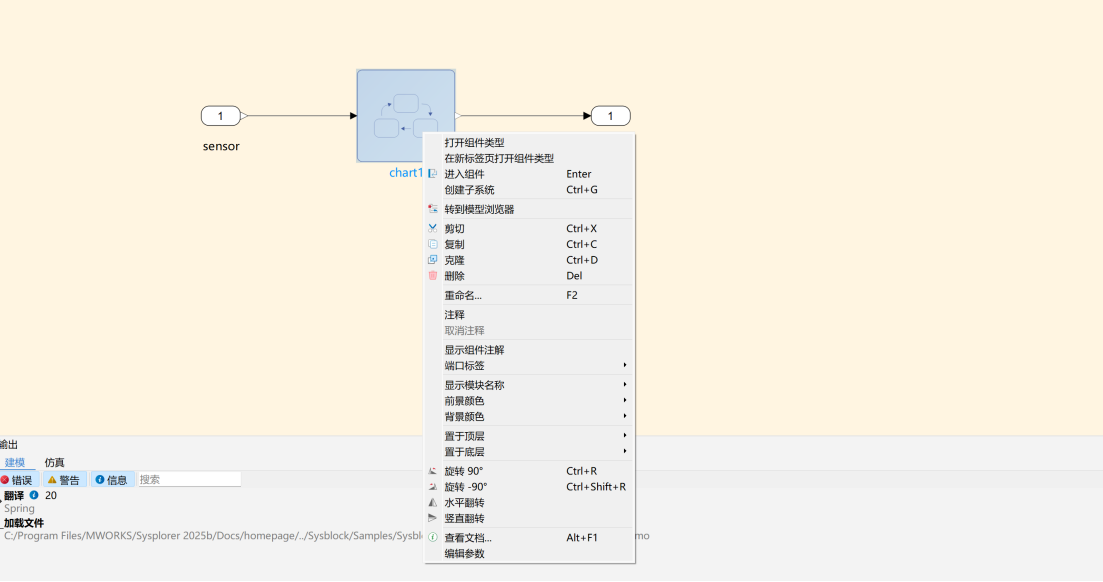
Task: Toggle the 错误 error filter
Action: (19, 480)
